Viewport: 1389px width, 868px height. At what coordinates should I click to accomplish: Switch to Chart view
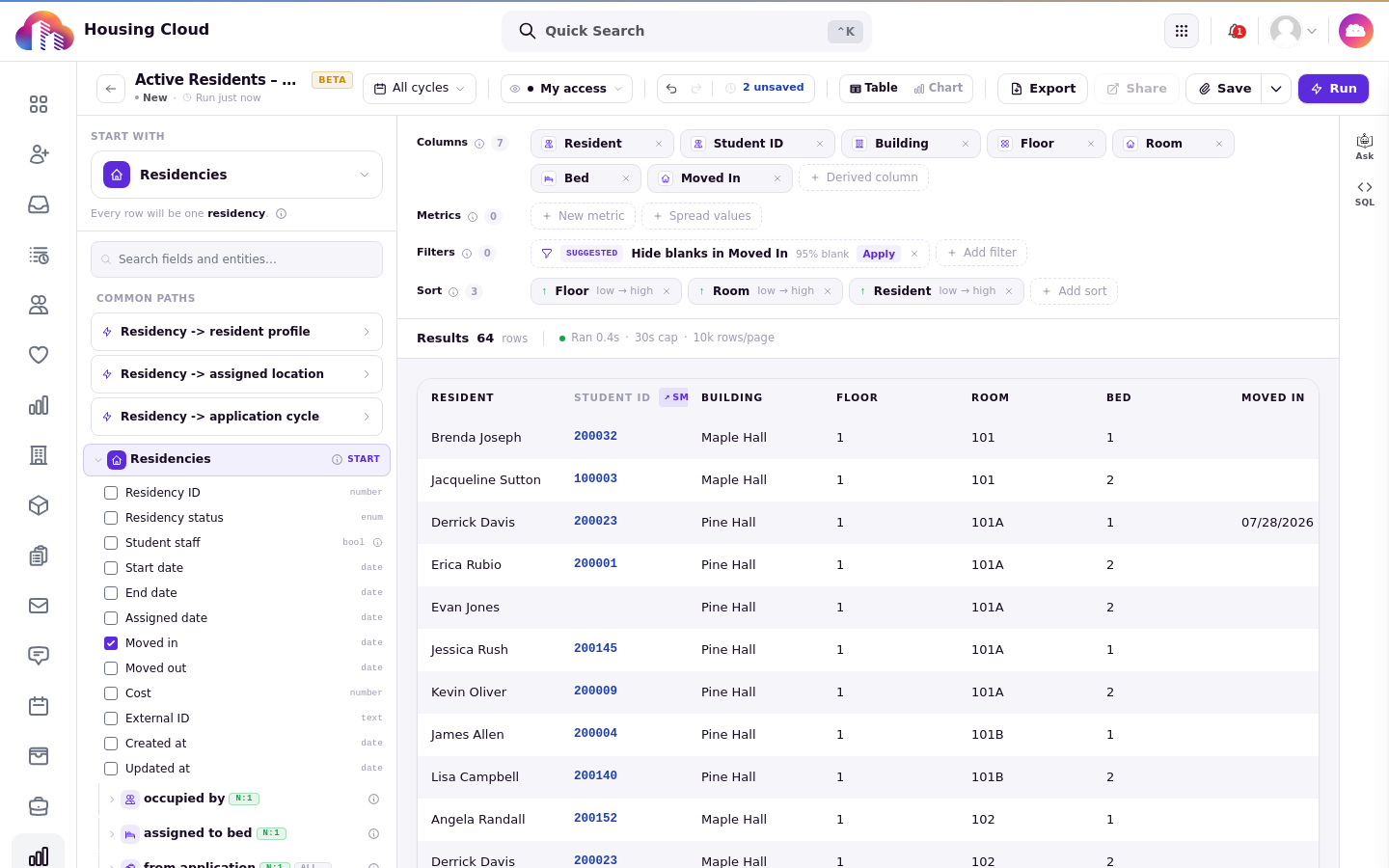click(939, 88)
